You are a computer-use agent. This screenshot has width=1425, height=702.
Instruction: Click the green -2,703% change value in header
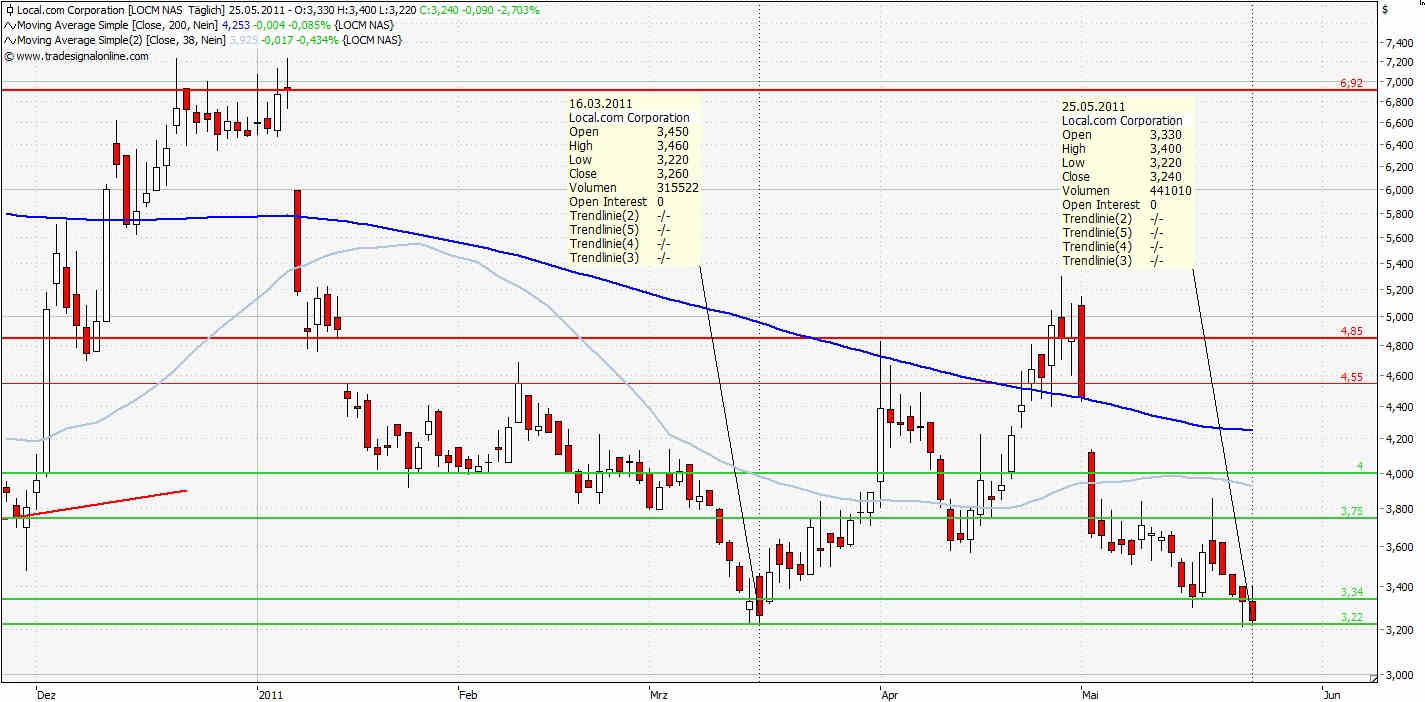[x=520, y=10]
